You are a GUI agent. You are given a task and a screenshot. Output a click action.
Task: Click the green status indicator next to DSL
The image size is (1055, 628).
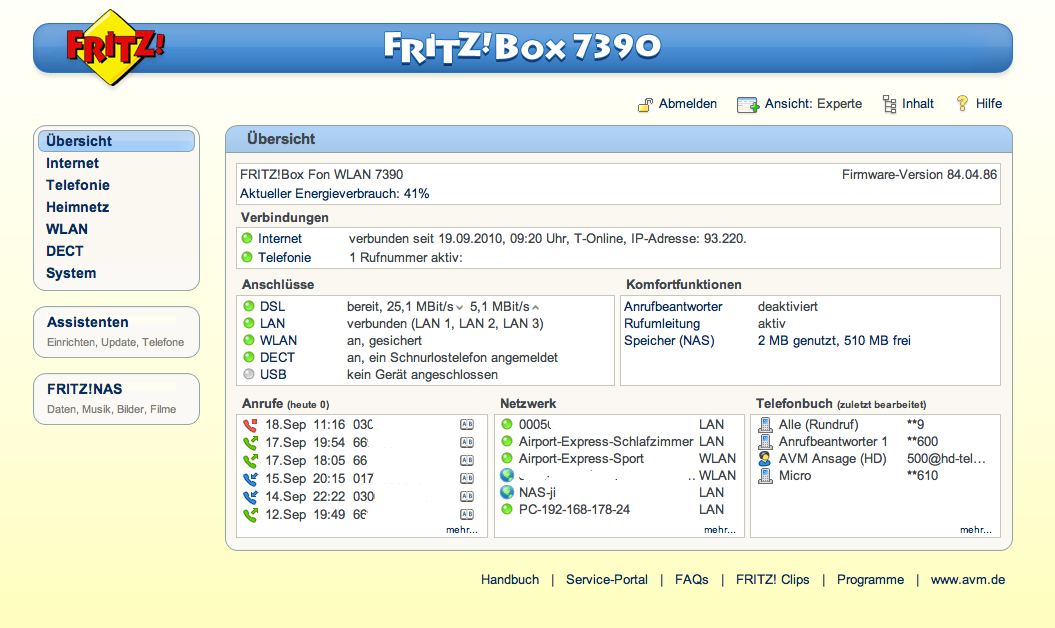pos(249,306)
